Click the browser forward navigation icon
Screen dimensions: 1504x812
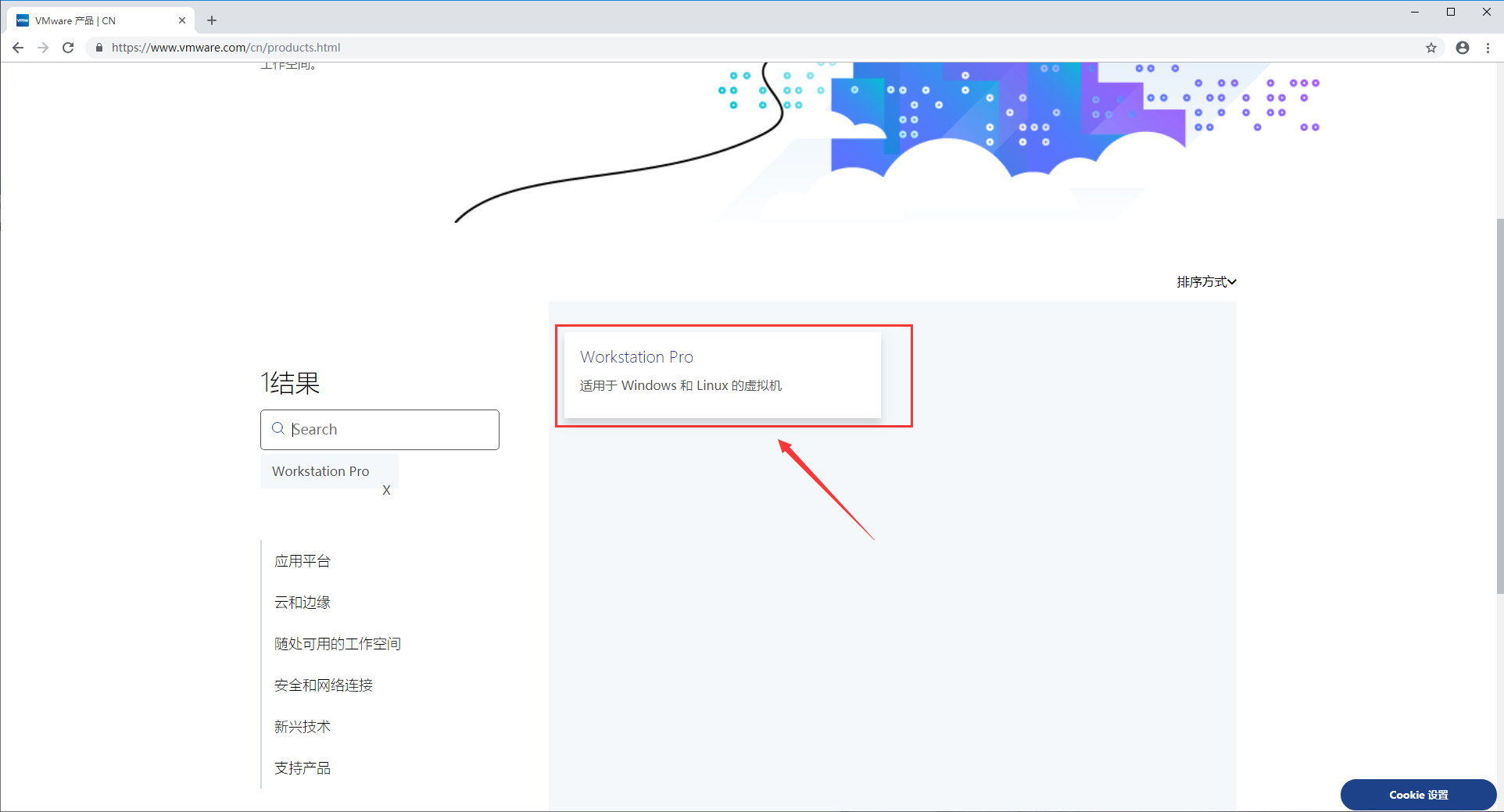(43, 47)
